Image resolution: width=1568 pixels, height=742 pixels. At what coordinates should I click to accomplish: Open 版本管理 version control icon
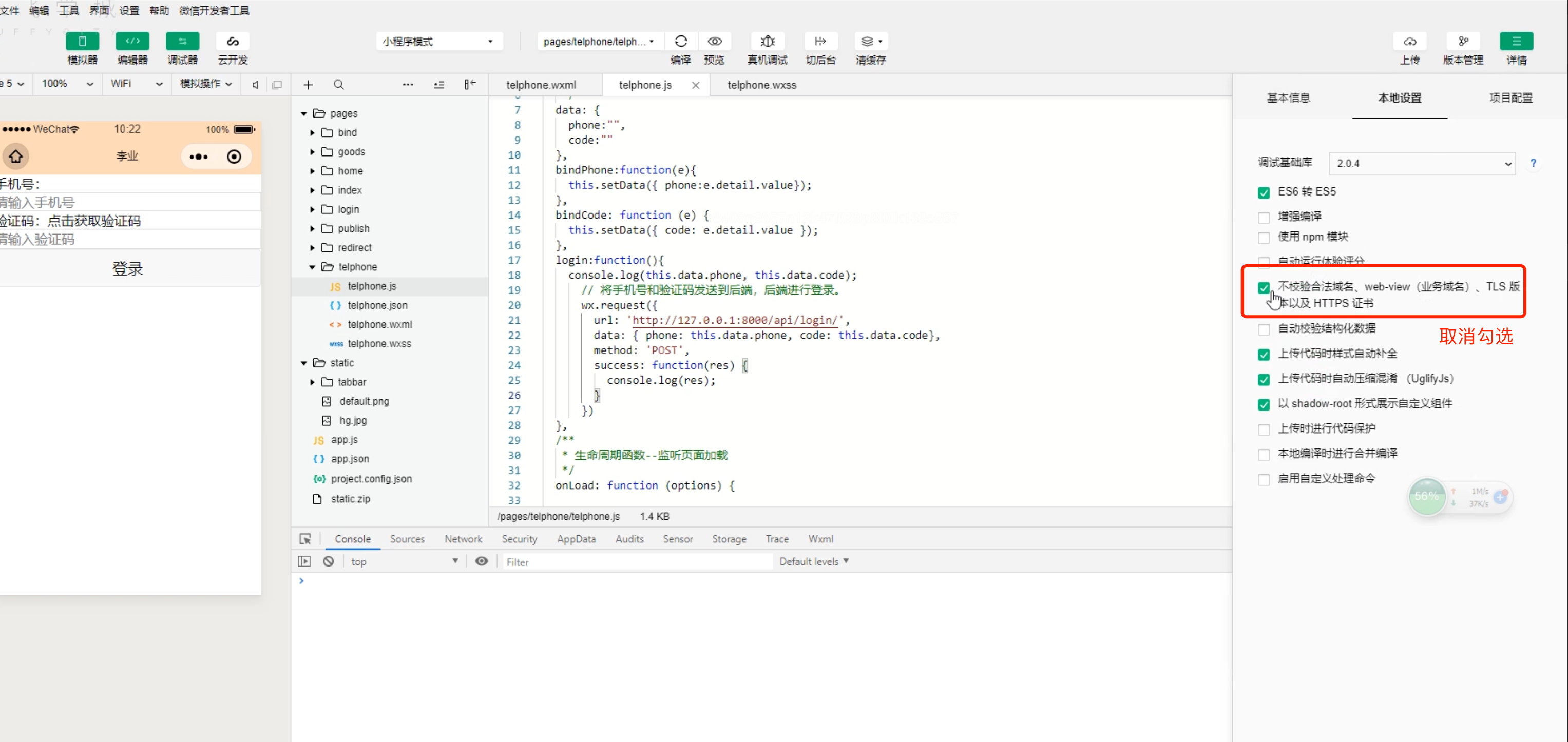click(x=1463, y=42)
